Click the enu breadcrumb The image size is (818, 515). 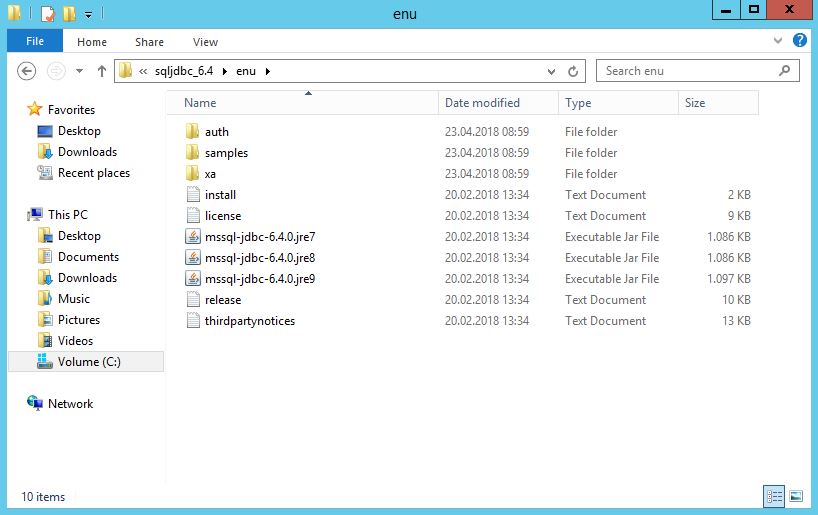[246, 71]
